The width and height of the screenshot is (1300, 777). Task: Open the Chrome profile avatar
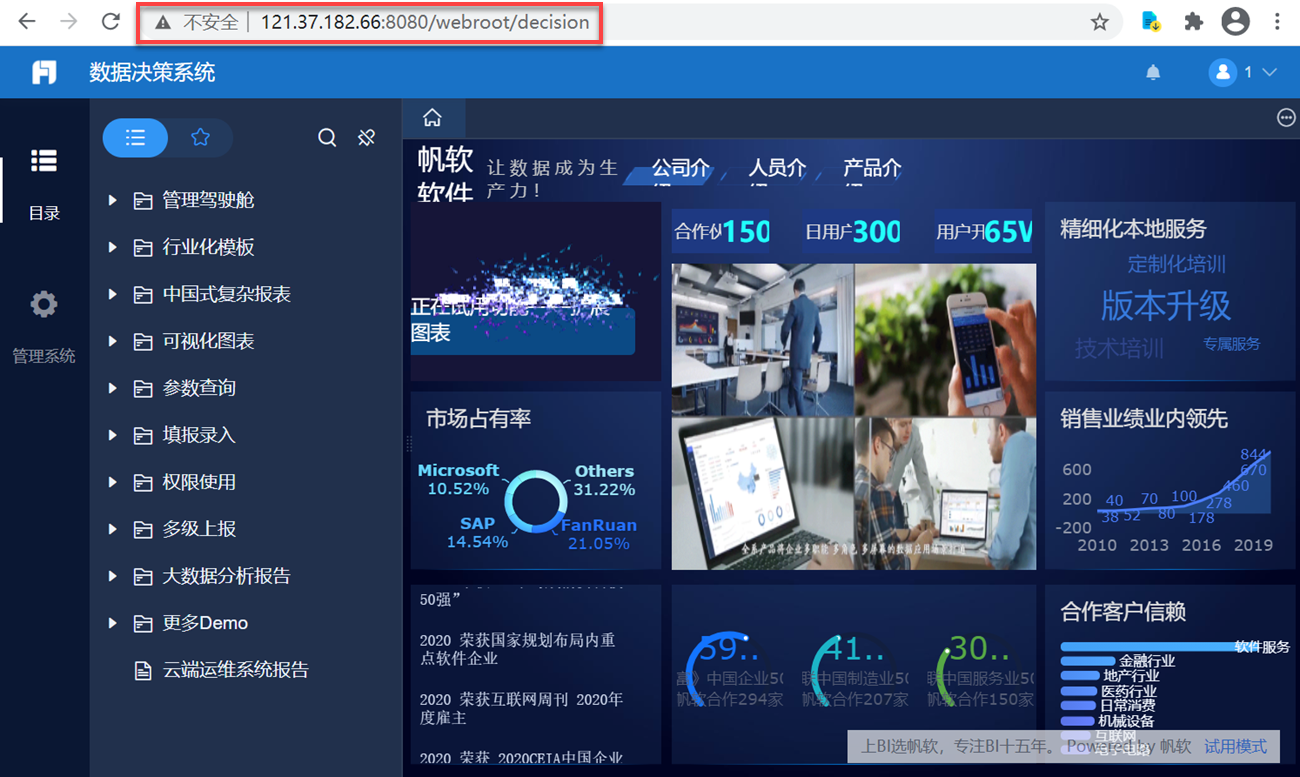coord(1236,21)
